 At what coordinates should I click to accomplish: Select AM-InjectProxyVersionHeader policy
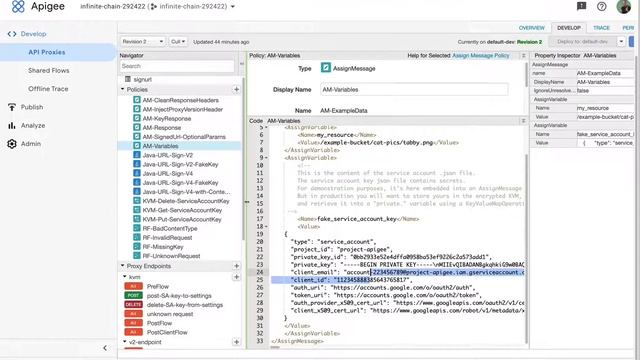[182, 109]
